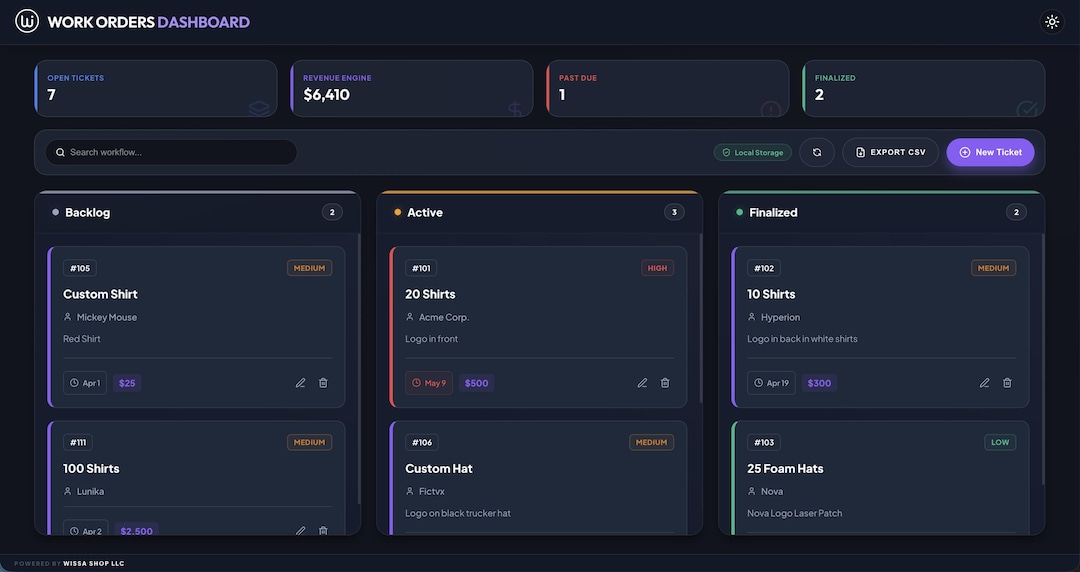
Task: Click the dollar icon on Revenue Engine card
Action: point(515,108)
